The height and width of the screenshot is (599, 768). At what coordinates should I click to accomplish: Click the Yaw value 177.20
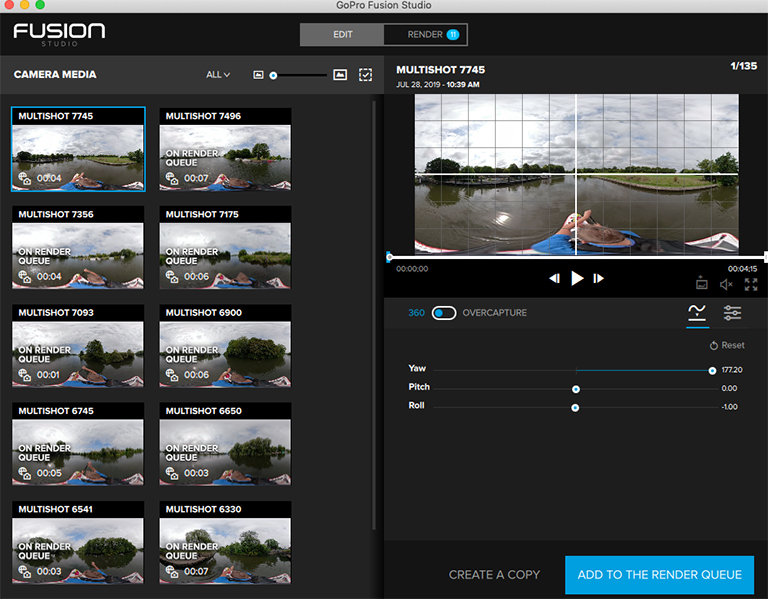click(732, 370)
